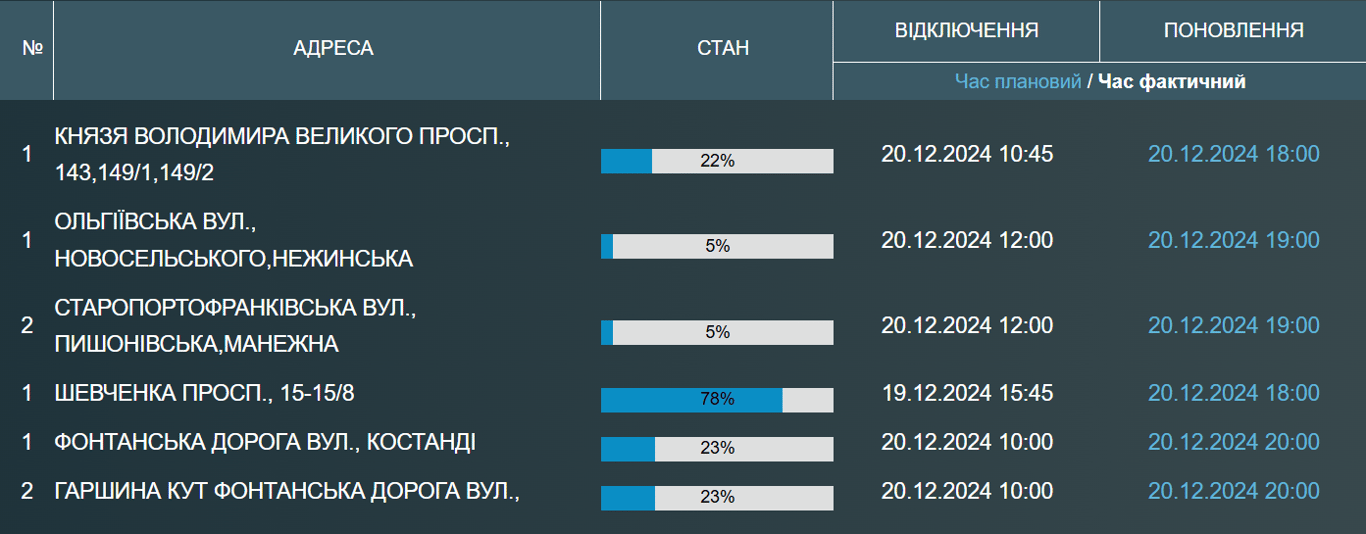Click the 22% progress bar

pyautogui.click(x=717, y=161)
